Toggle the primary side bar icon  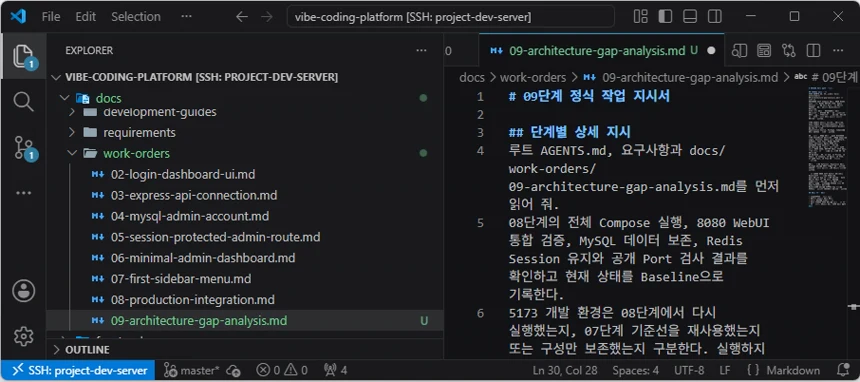665,16
